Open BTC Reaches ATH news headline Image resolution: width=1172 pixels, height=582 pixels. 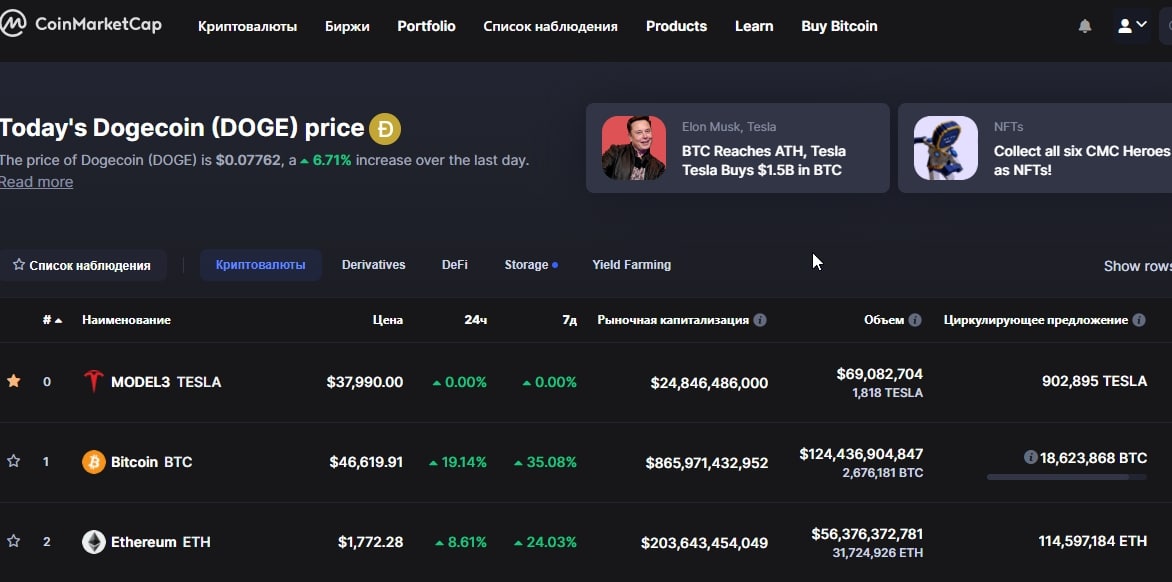[764, 161]
